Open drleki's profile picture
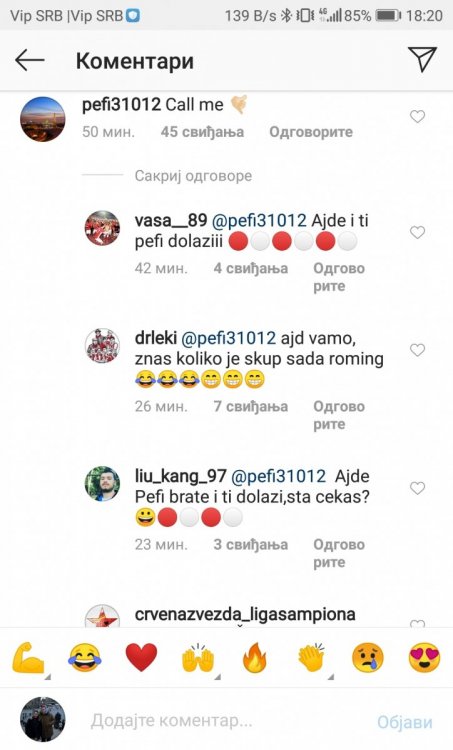Image resolution: width=453 pixels, height=750 pixels. click(x=102, y=346)
